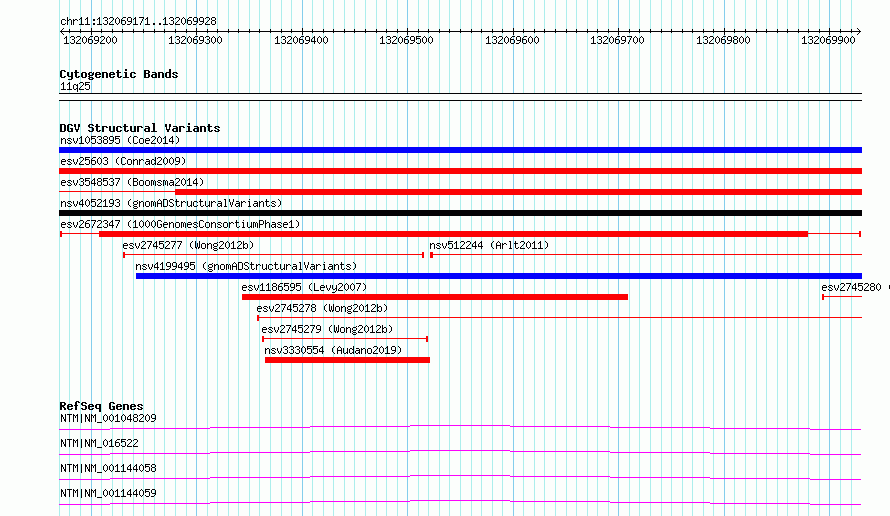Click the esv1186595 (Levy2007) label
The image size is (890, 516).
[x=304, y=287]
